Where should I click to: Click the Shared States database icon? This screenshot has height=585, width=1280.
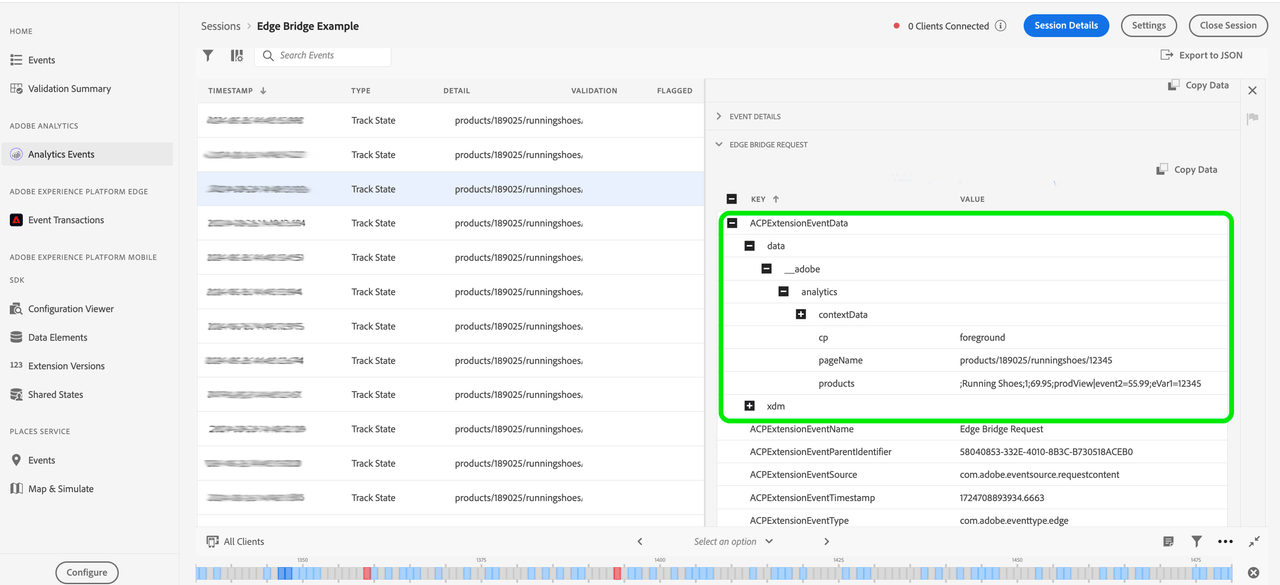pyautogui.click(x=16, y=395)
